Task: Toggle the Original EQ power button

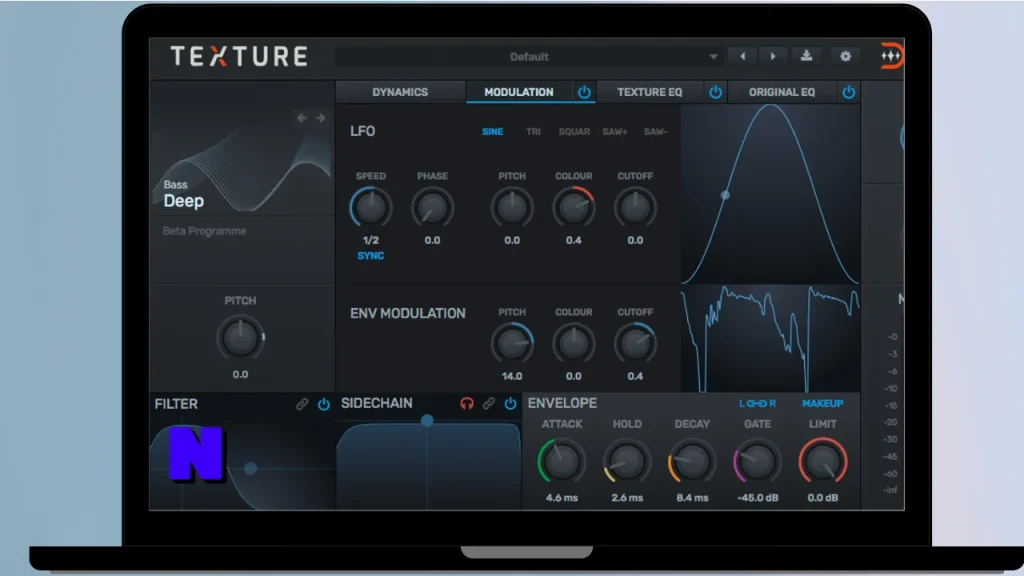Action: (848, 92)
